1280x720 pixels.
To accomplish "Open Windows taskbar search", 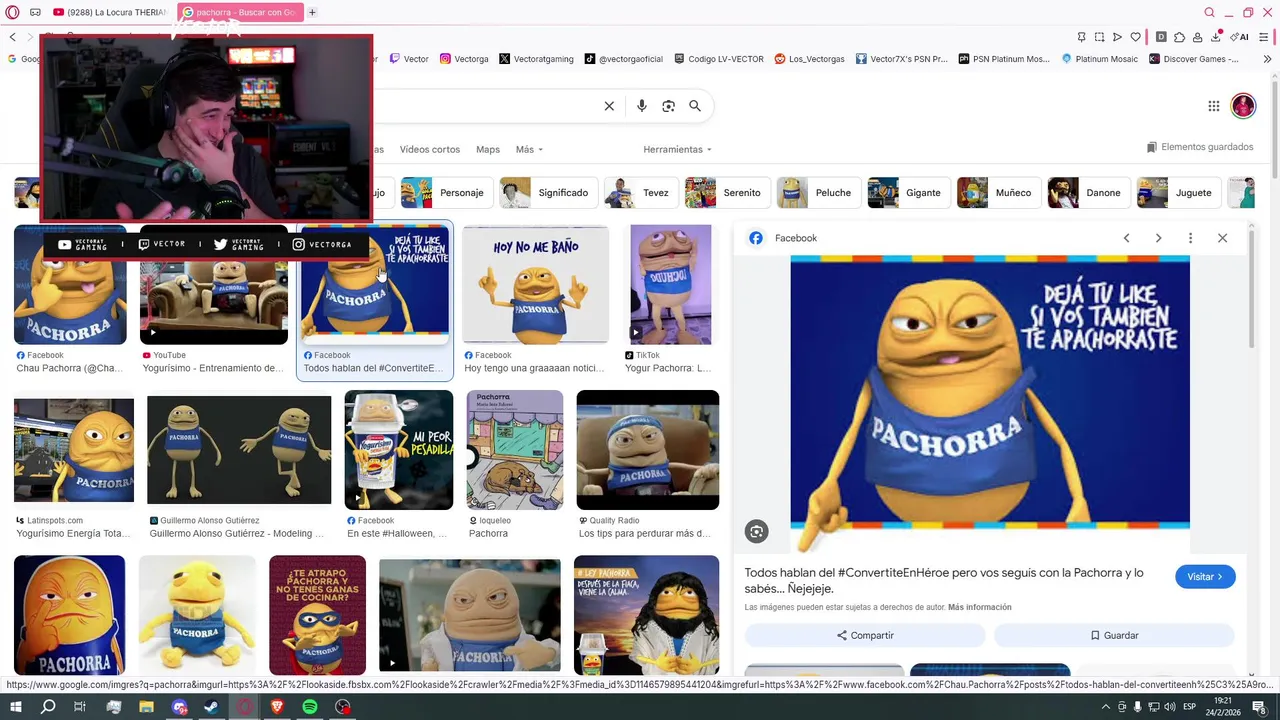I will coord(47,707).
